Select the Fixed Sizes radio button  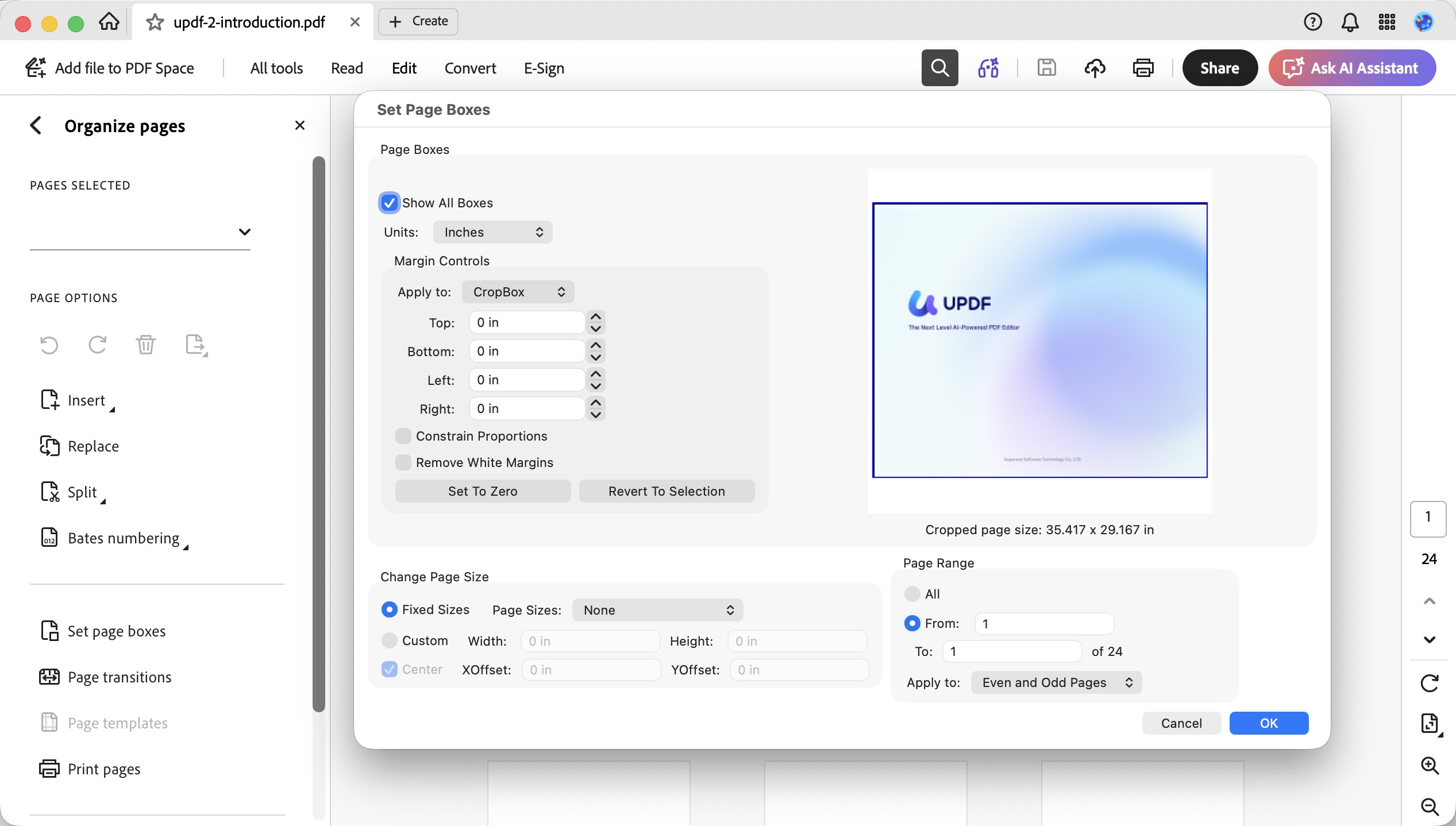389,609
